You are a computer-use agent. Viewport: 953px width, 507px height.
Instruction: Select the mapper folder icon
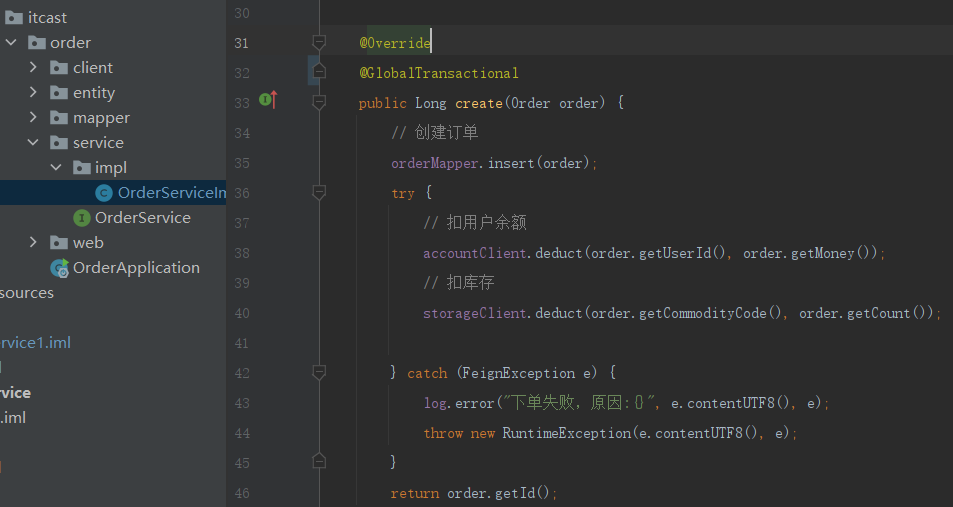59,117
